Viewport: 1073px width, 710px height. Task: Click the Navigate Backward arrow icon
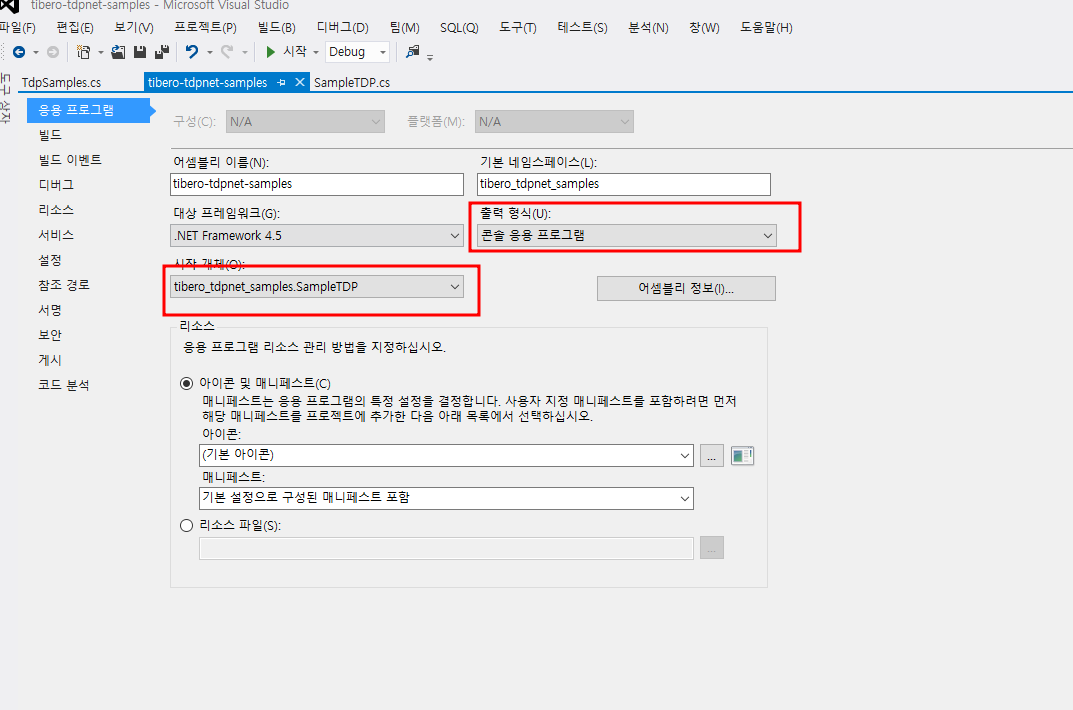click(x=19, y=52)
